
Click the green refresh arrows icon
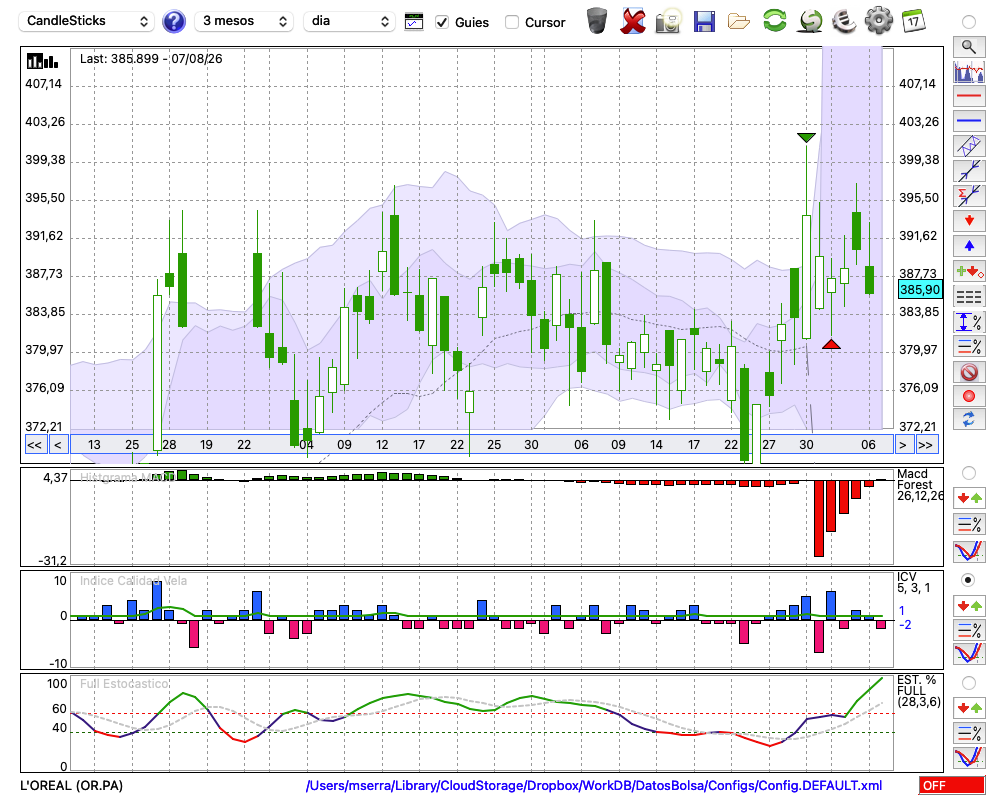pos(775,21)
